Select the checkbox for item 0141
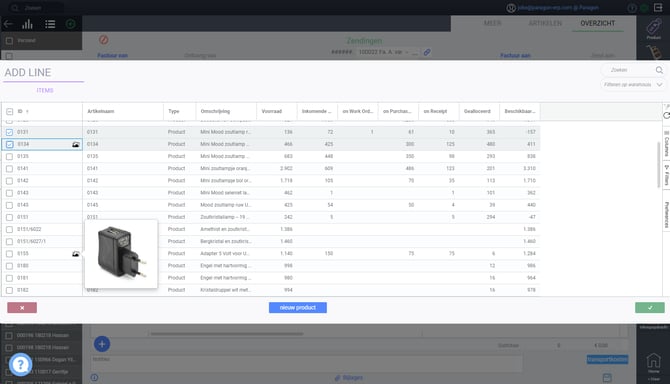This screenshot has width=670, height=384. (x=9, y=169)
